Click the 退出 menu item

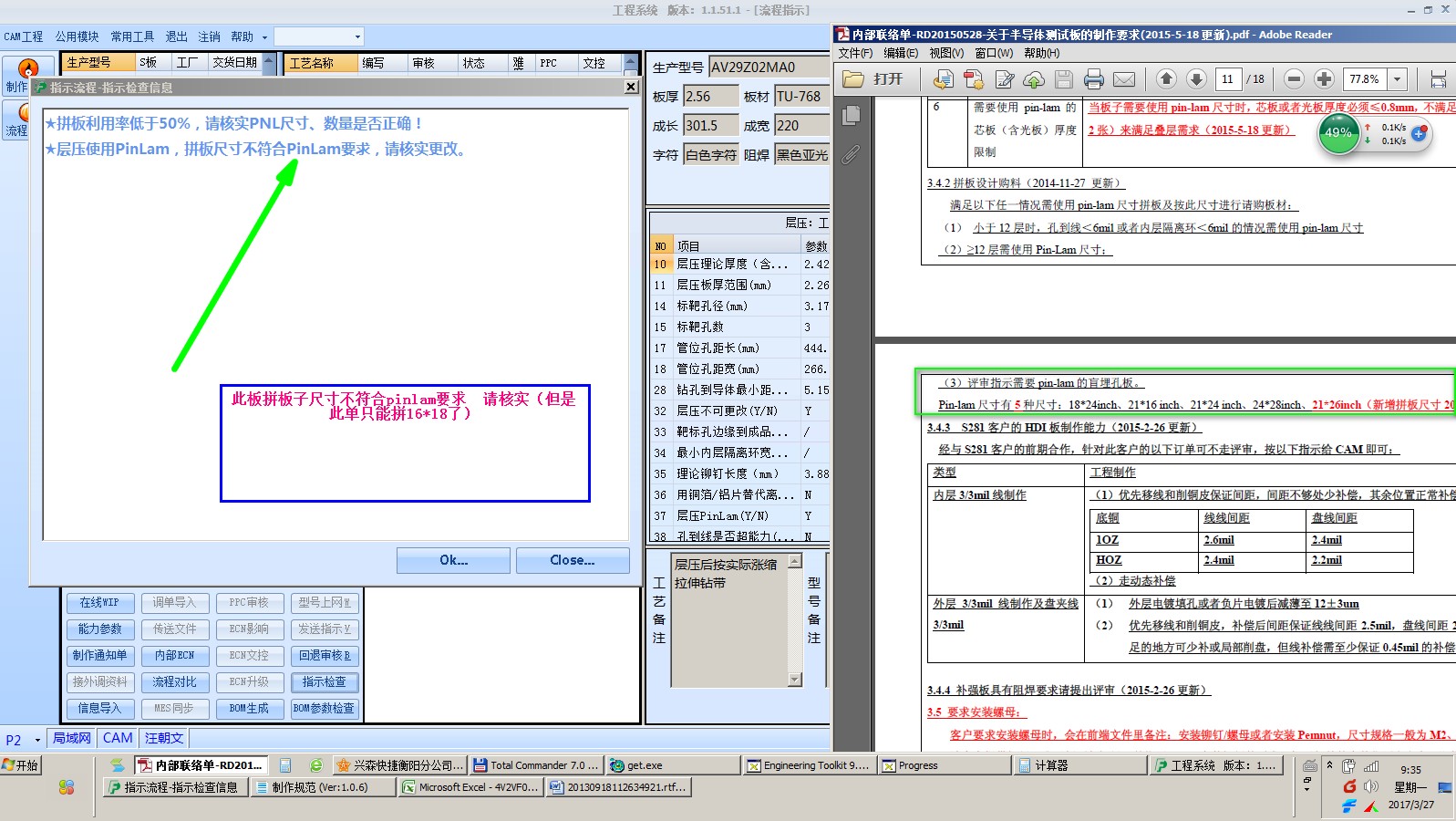point(176,36)
